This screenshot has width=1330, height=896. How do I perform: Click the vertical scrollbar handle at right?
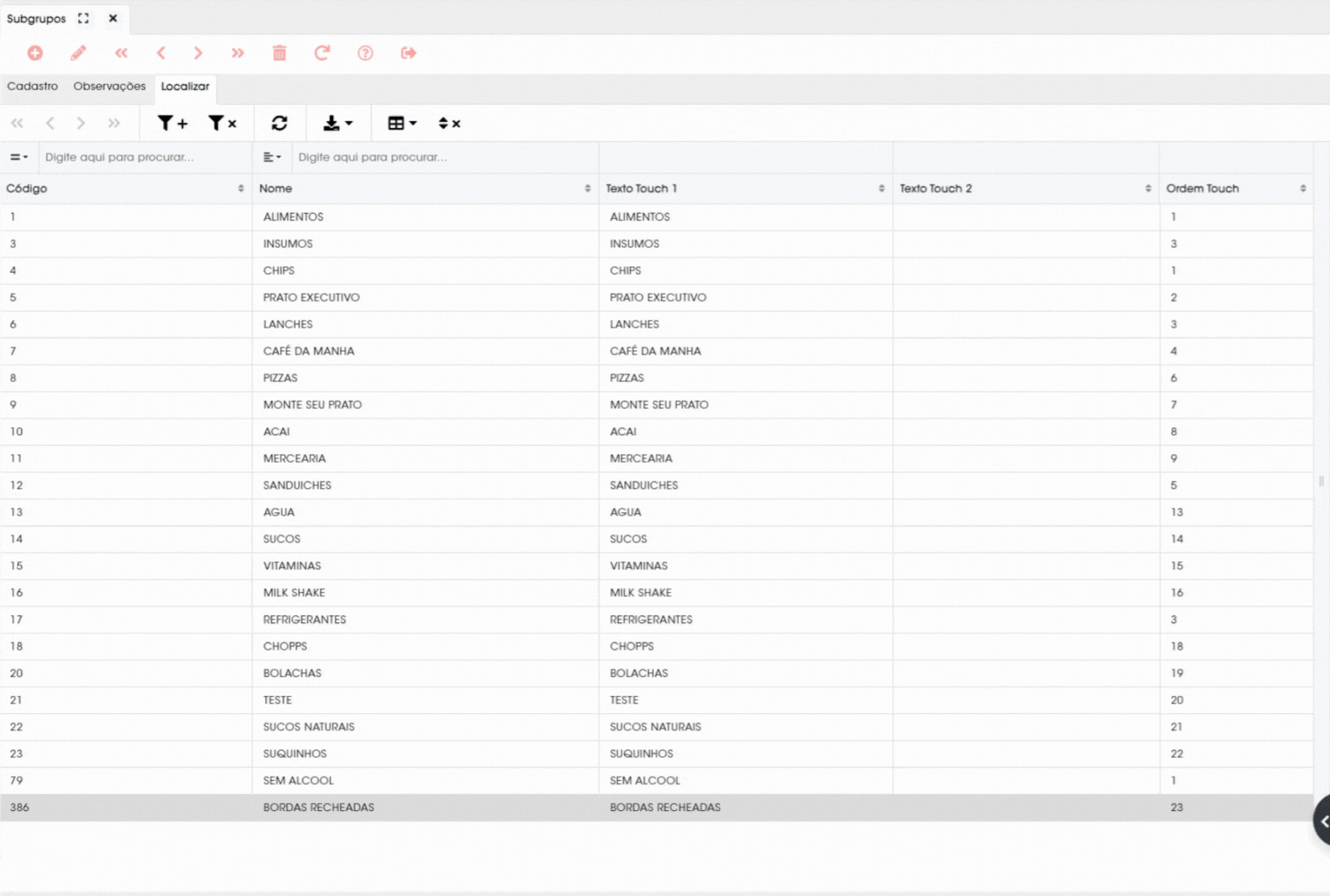(x=1321, y=481)
